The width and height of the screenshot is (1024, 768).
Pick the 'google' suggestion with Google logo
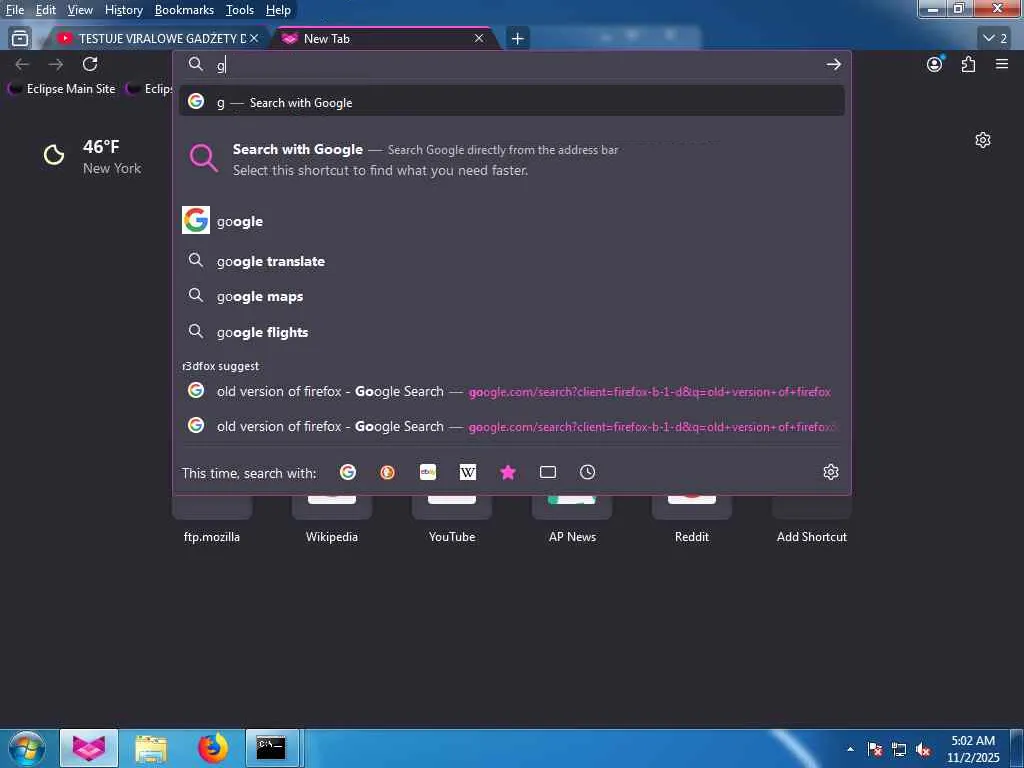click(x=512, y=221)
